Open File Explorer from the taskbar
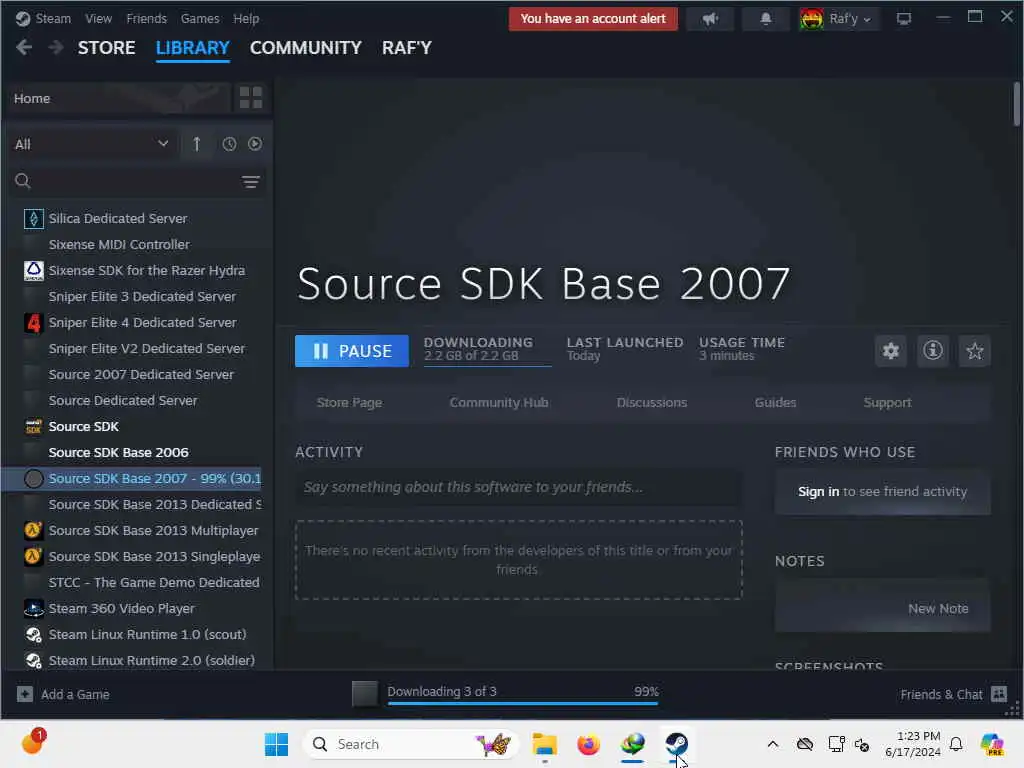The width and height of the screenshot is (1024, 768). click(544, 744)
